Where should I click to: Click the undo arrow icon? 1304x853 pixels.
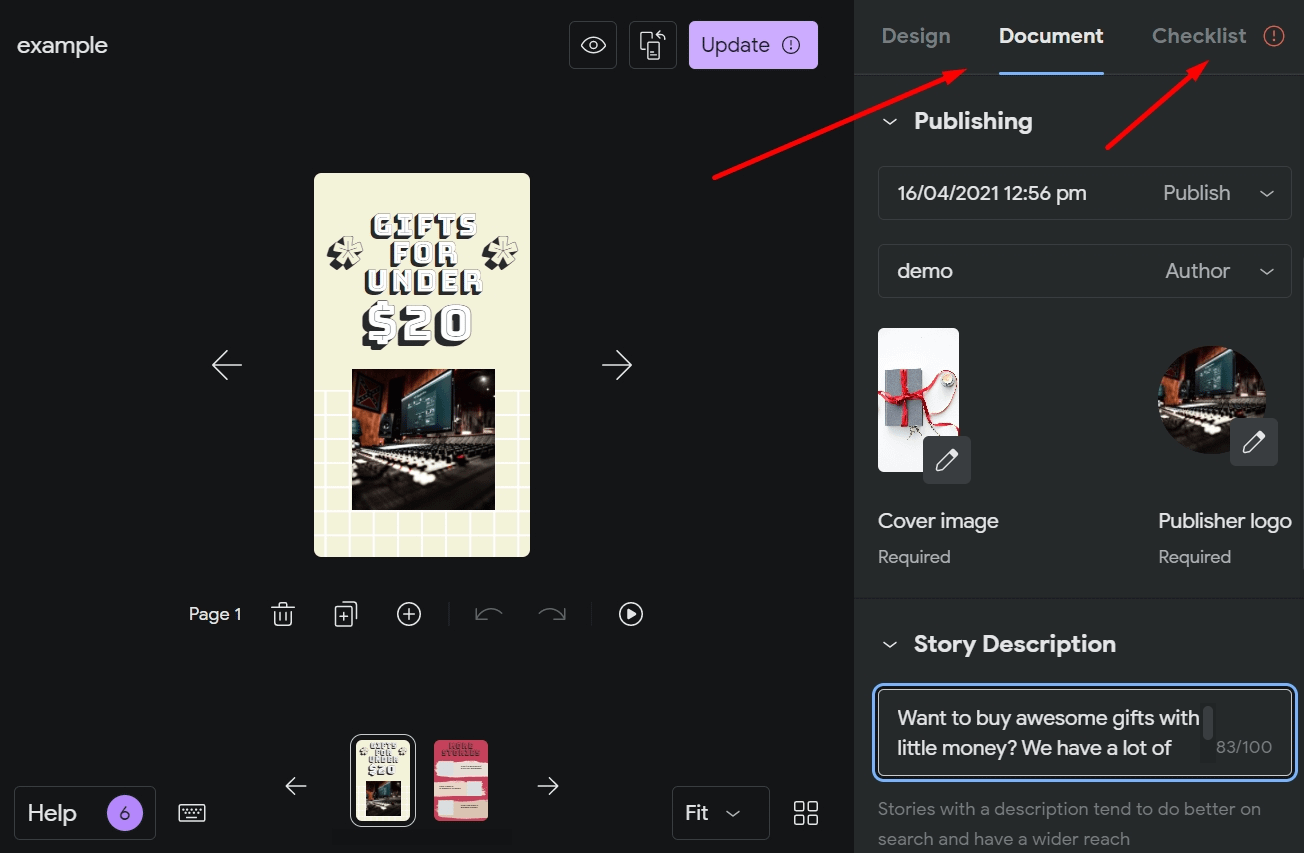[489, 614]
